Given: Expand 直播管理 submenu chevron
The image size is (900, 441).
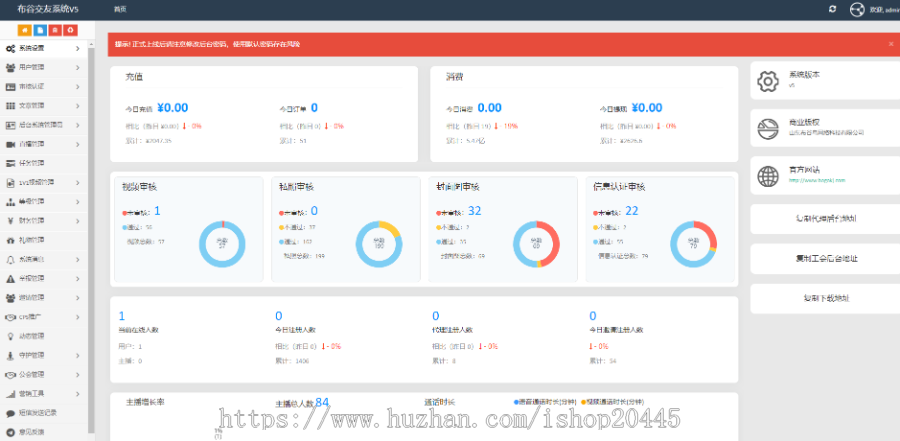Looking at the screenshot, I should pyautogui.click(x=77, y=144).
